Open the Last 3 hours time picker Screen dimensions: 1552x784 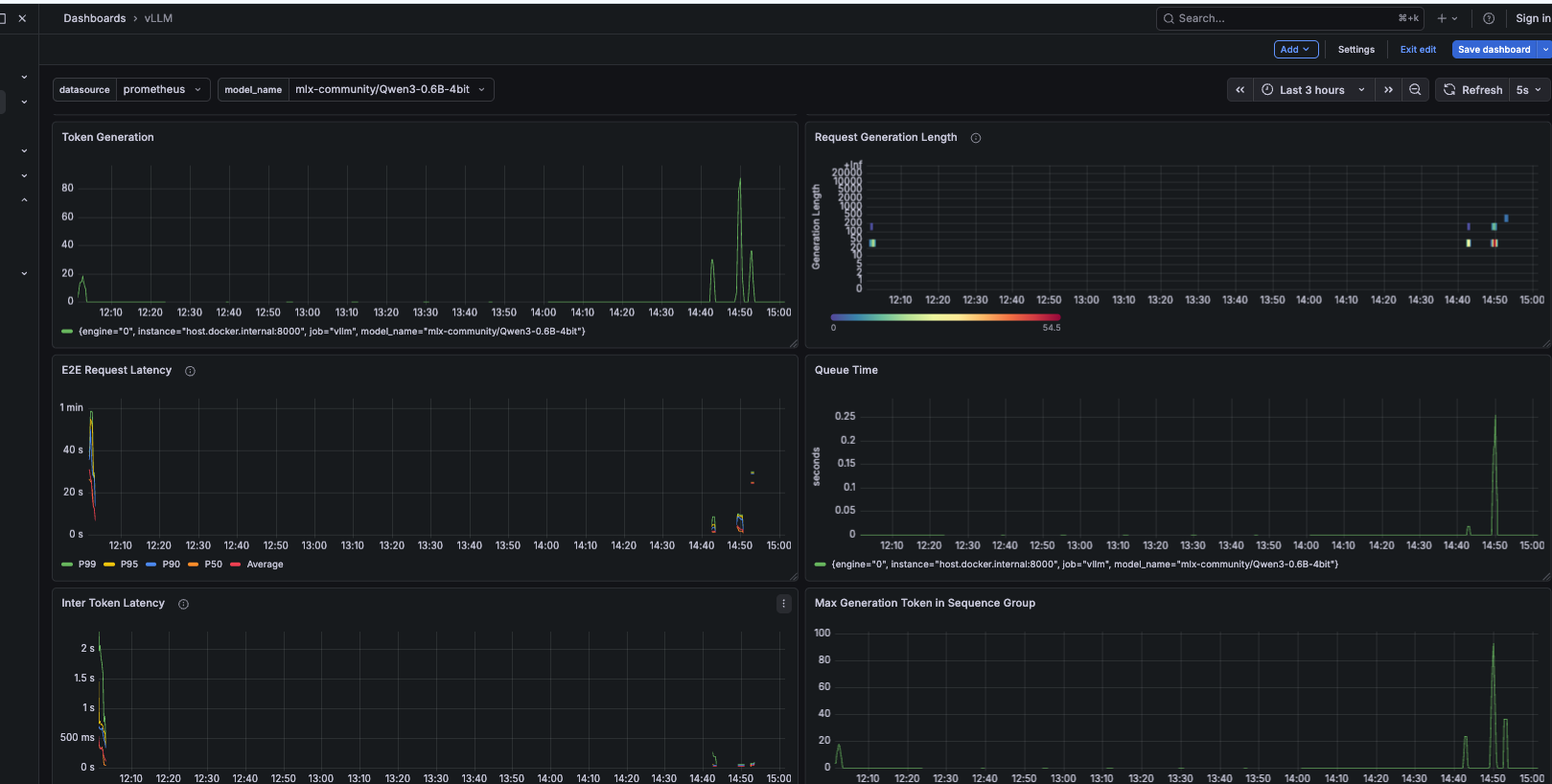click(x=1313, y=90)
